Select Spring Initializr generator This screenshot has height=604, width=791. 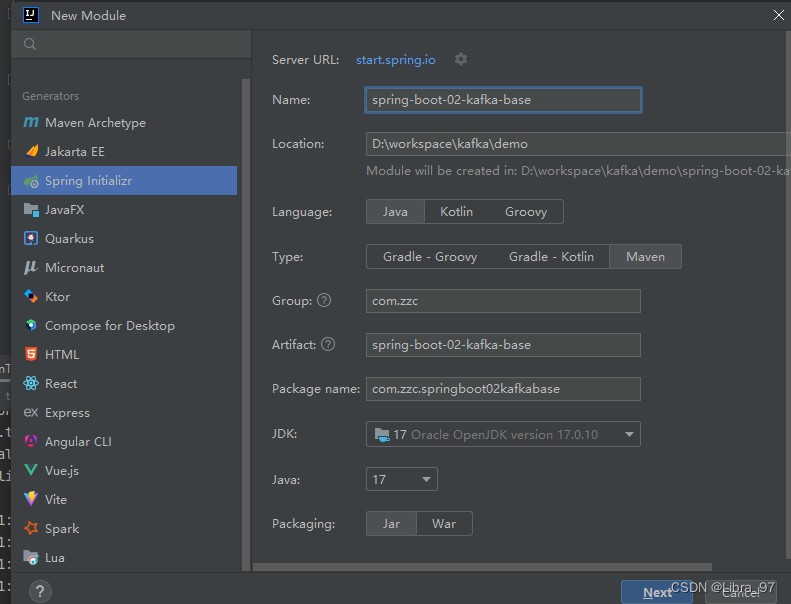click(x=124, y=181)
